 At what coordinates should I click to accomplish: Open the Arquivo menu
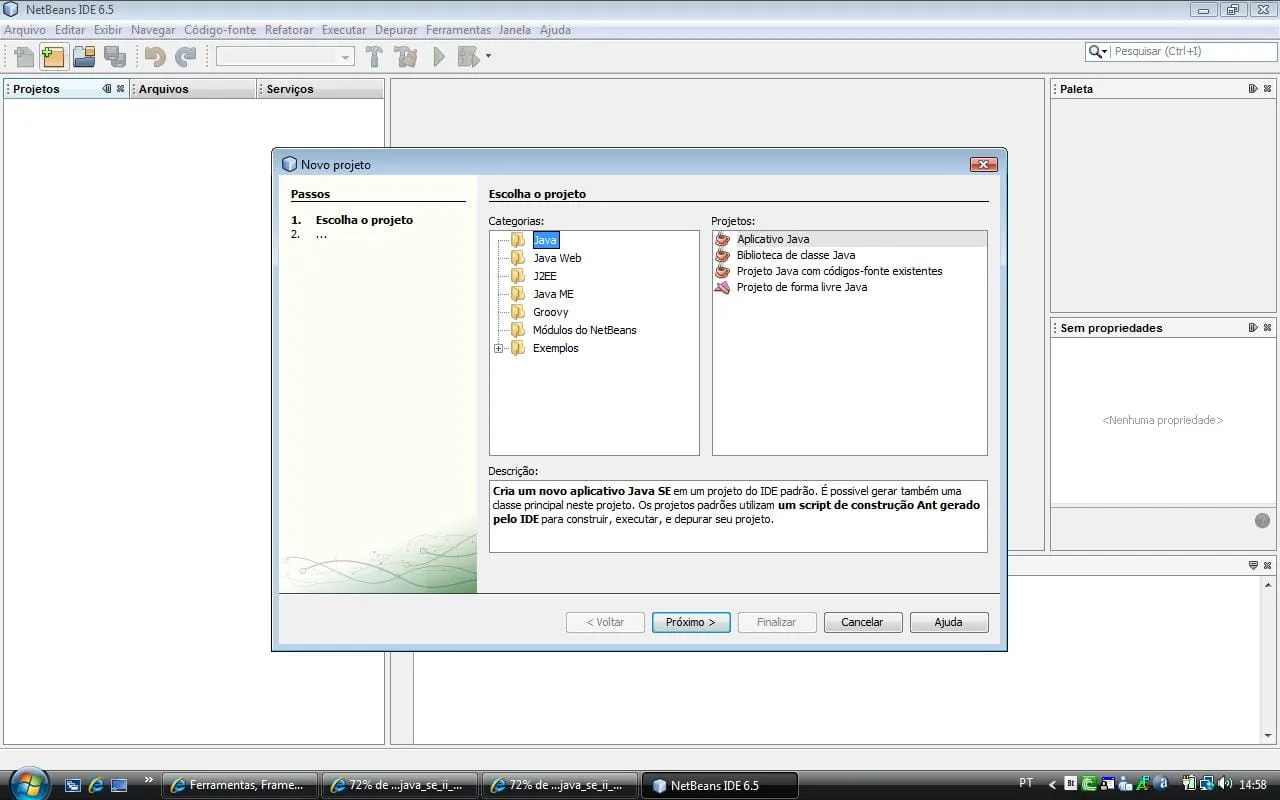click(25, 30)
